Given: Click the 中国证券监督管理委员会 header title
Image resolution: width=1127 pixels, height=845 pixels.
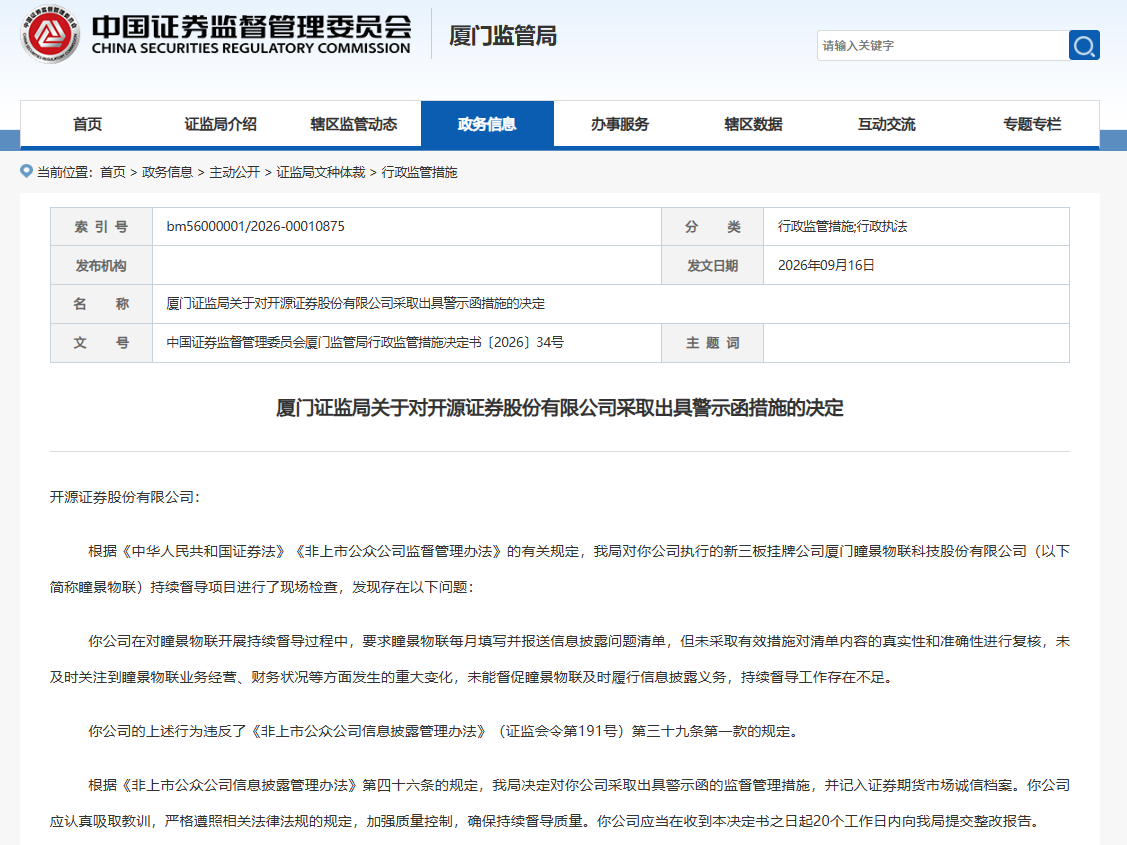Looking at the screenshot, I should [x=252, y=27].
